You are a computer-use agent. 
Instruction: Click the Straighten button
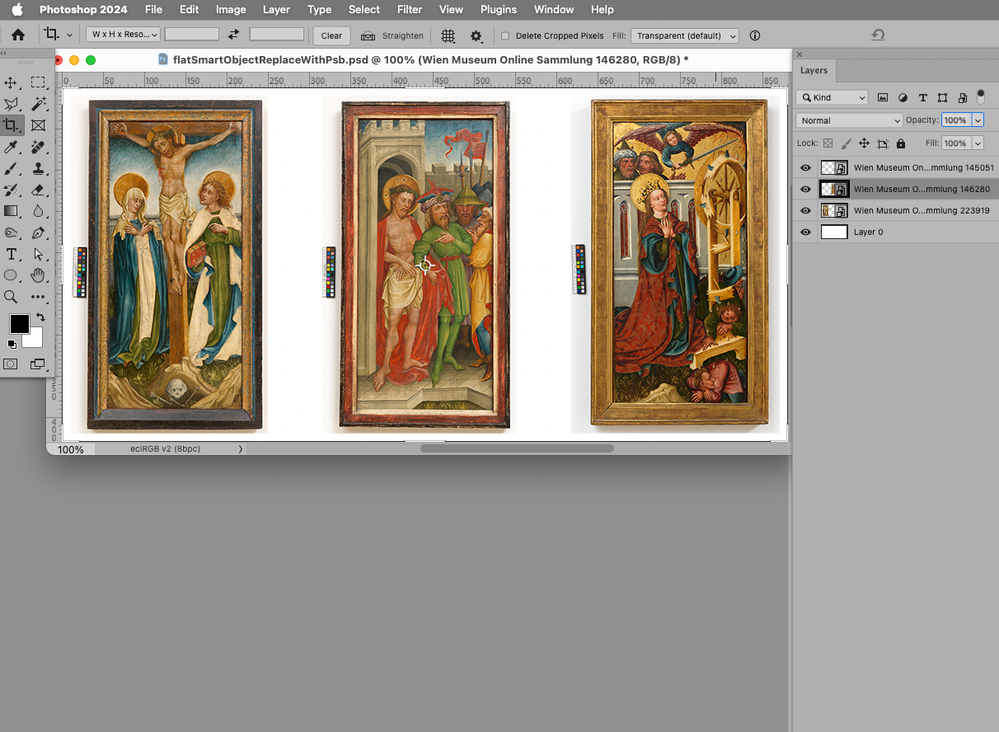point(392,36)
